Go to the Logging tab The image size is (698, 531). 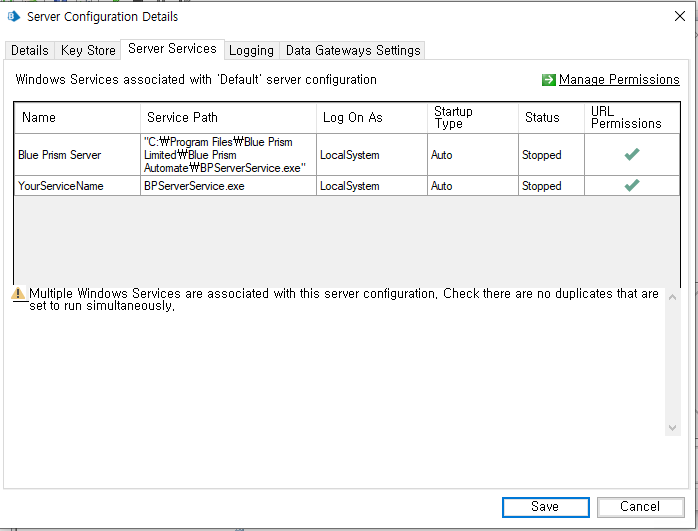coord(251,50)
